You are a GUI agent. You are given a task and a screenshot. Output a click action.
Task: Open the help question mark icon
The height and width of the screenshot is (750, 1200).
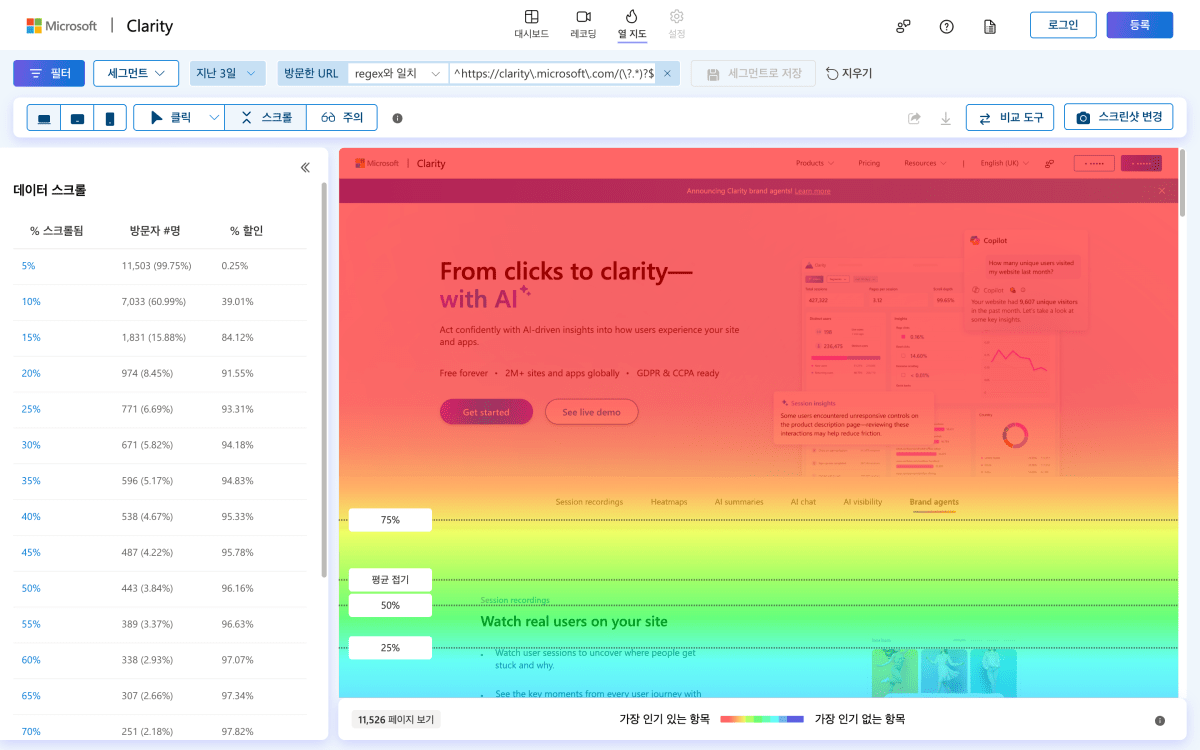[947, 26]
